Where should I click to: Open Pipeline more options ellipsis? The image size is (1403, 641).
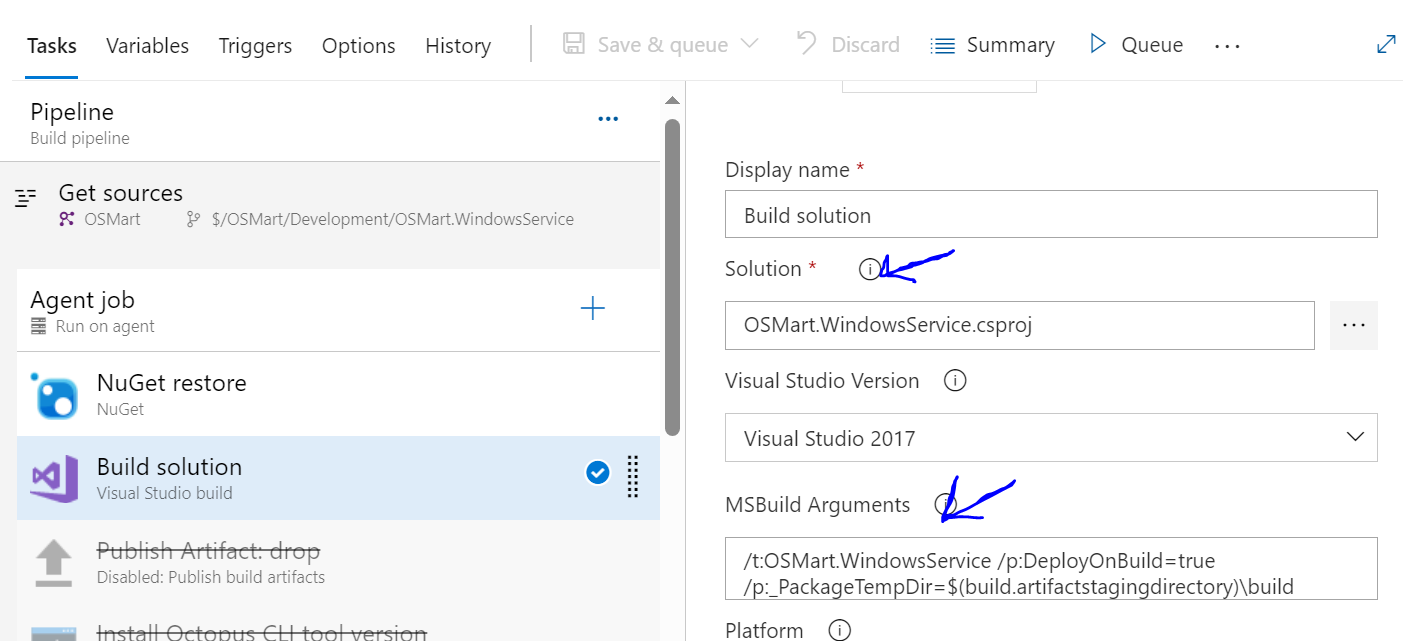pyautogui.click(x=608, y=119)
